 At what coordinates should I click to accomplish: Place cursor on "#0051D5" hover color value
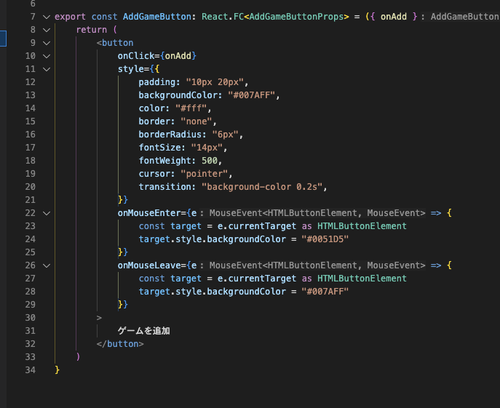[325, 239]
